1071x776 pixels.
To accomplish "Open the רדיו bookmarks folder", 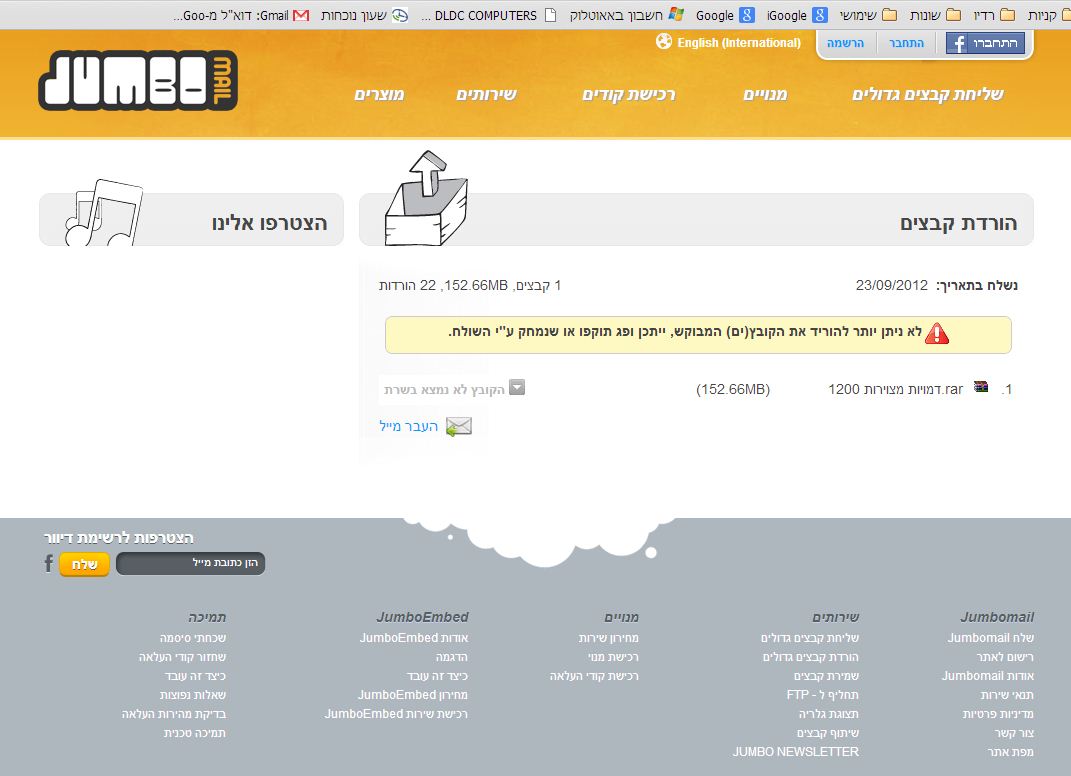I will coord(994,15).
